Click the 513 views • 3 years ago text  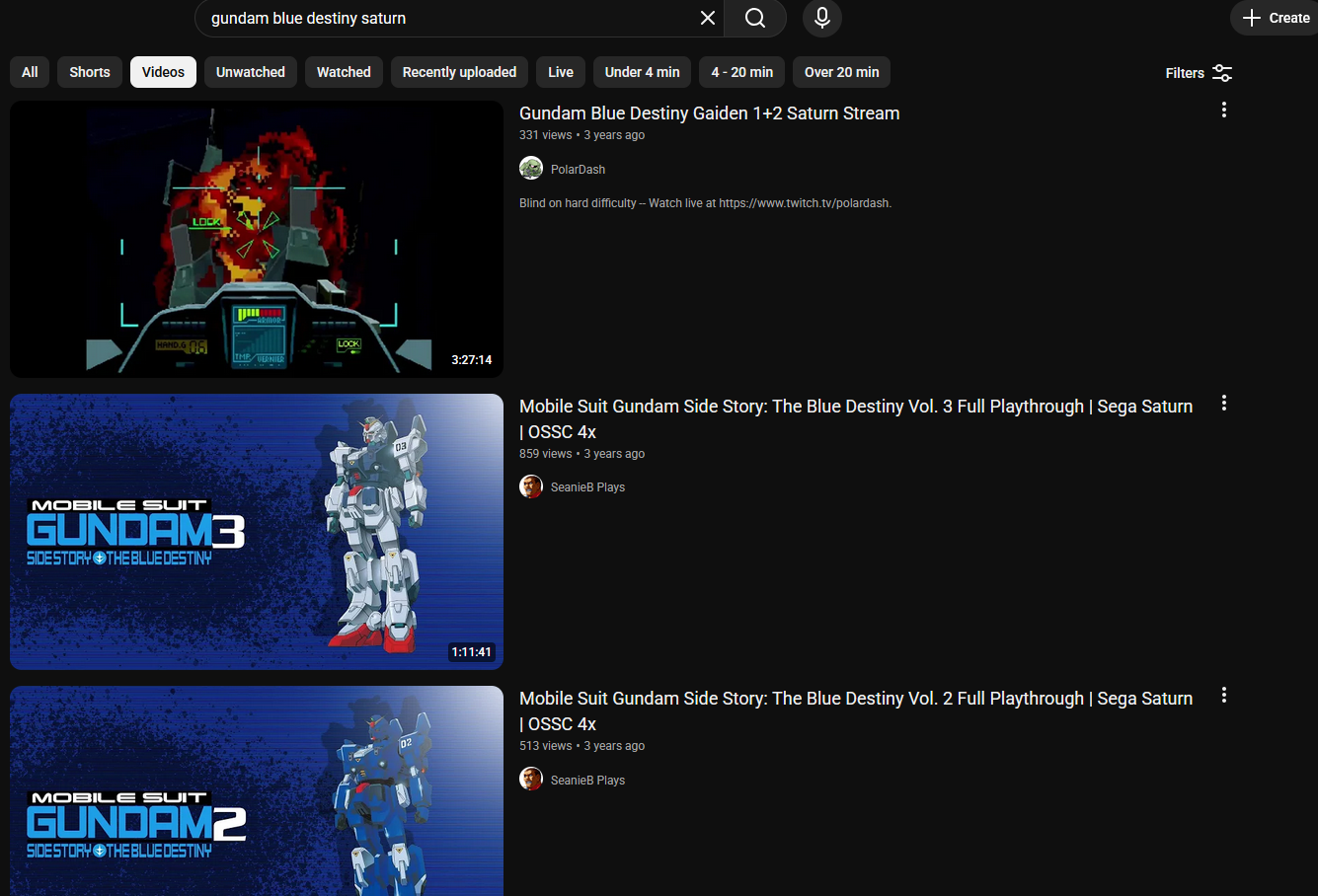[x=581, y=746]
